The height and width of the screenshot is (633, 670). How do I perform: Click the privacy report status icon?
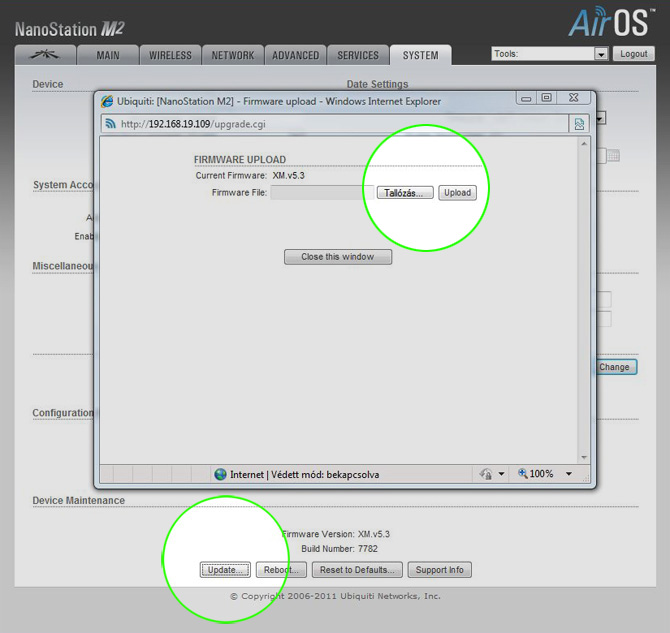[x=486, y=474]
